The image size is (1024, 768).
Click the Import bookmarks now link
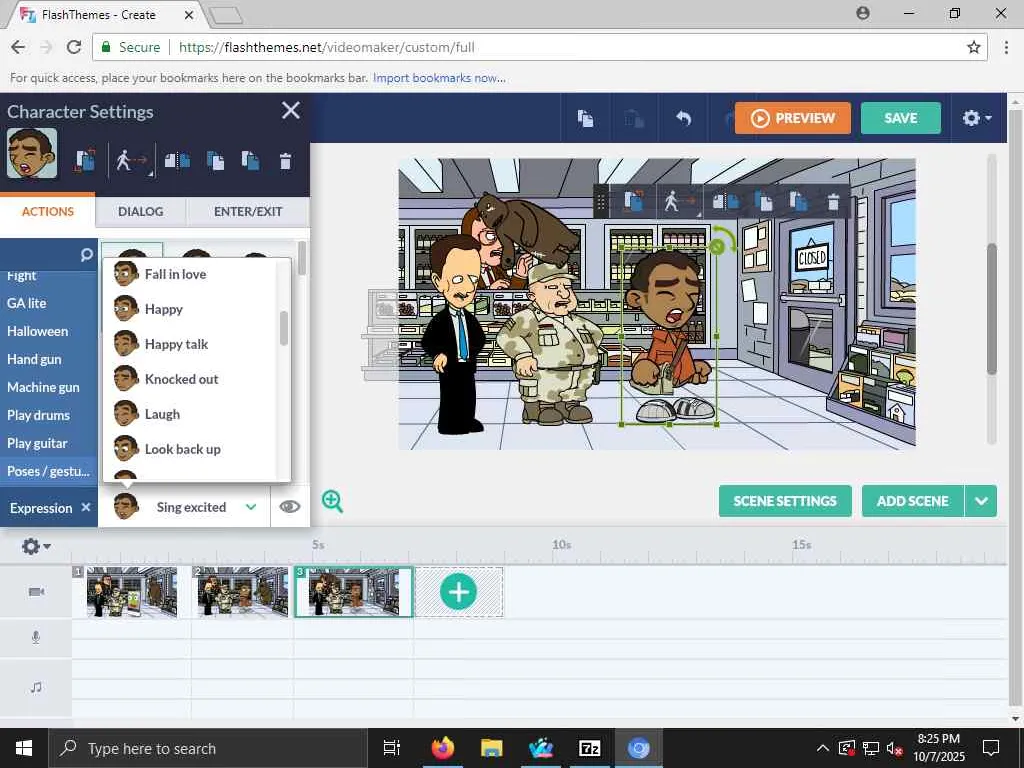tap(439, 78)
